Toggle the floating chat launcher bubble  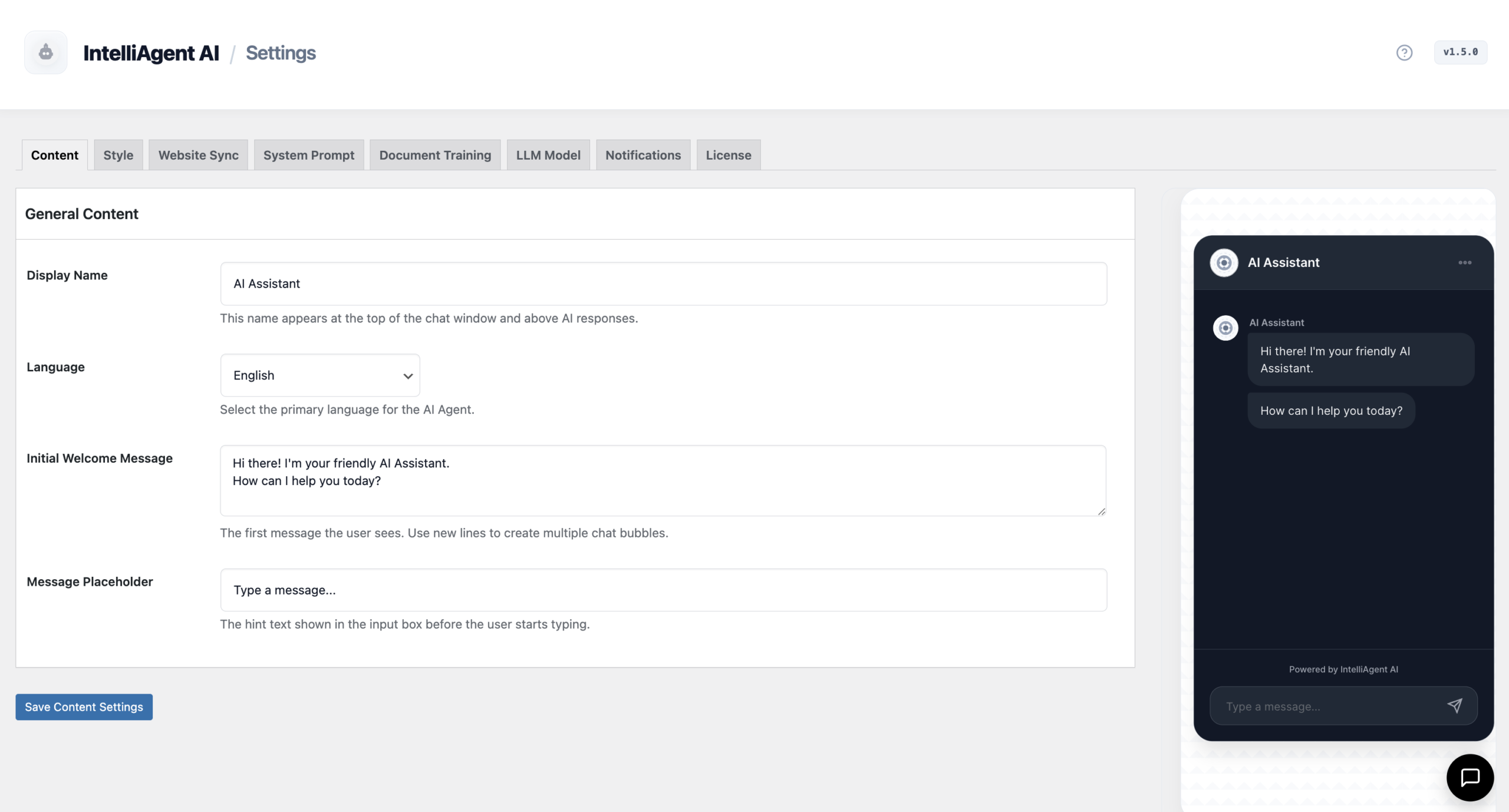pos(1470,777)
